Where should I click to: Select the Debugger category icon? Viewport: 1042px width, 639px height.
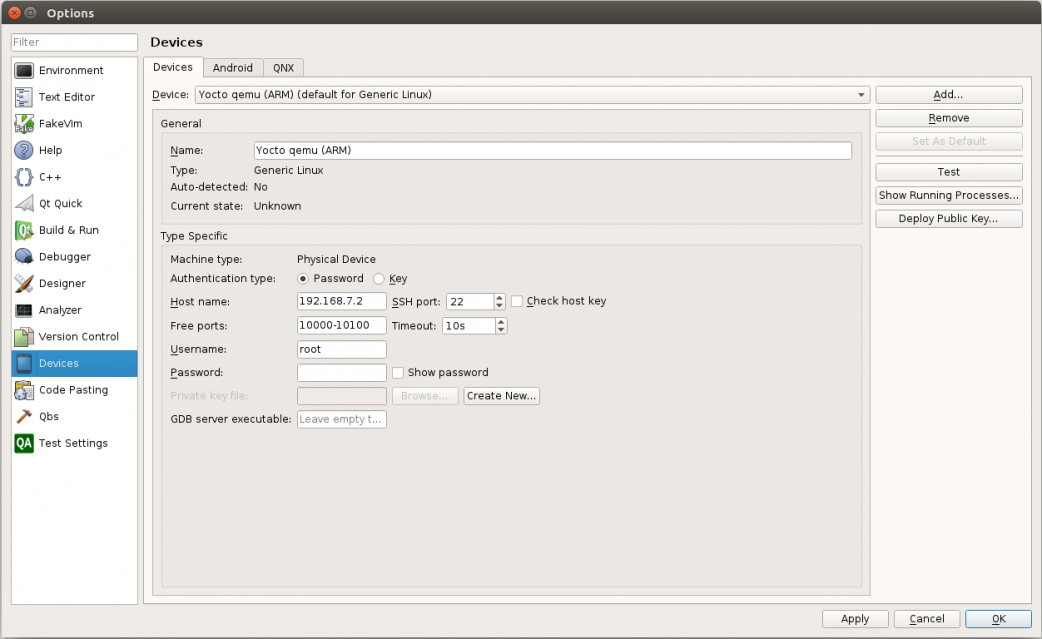pos(24,257)
